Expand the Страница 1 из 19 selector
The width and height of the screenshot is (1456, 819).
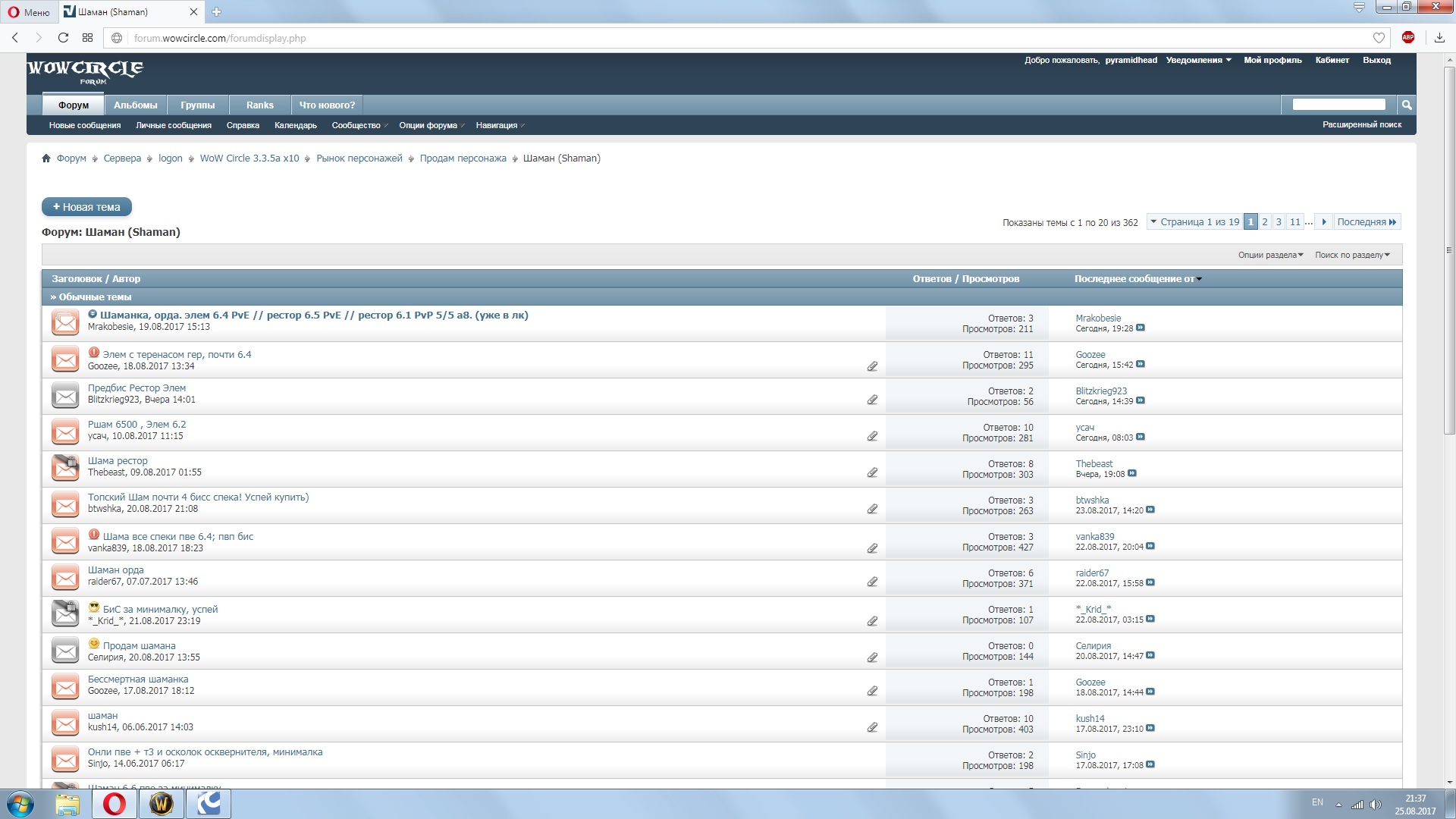click(1194, 222)
